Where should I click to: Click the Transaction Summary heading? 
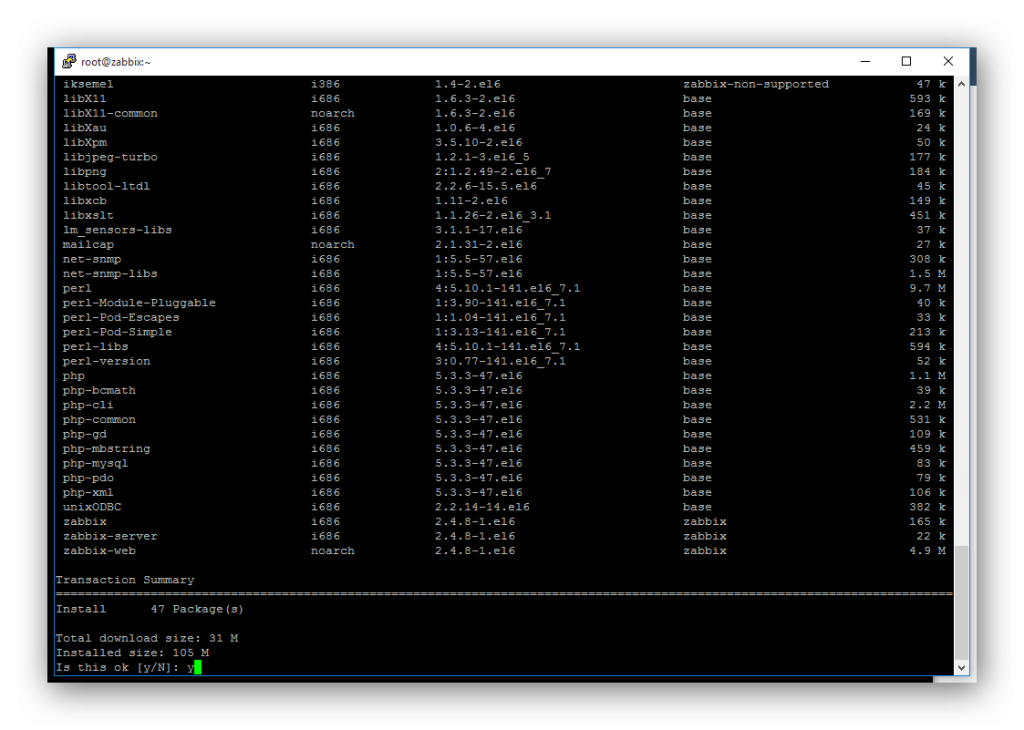pos(125,580)
